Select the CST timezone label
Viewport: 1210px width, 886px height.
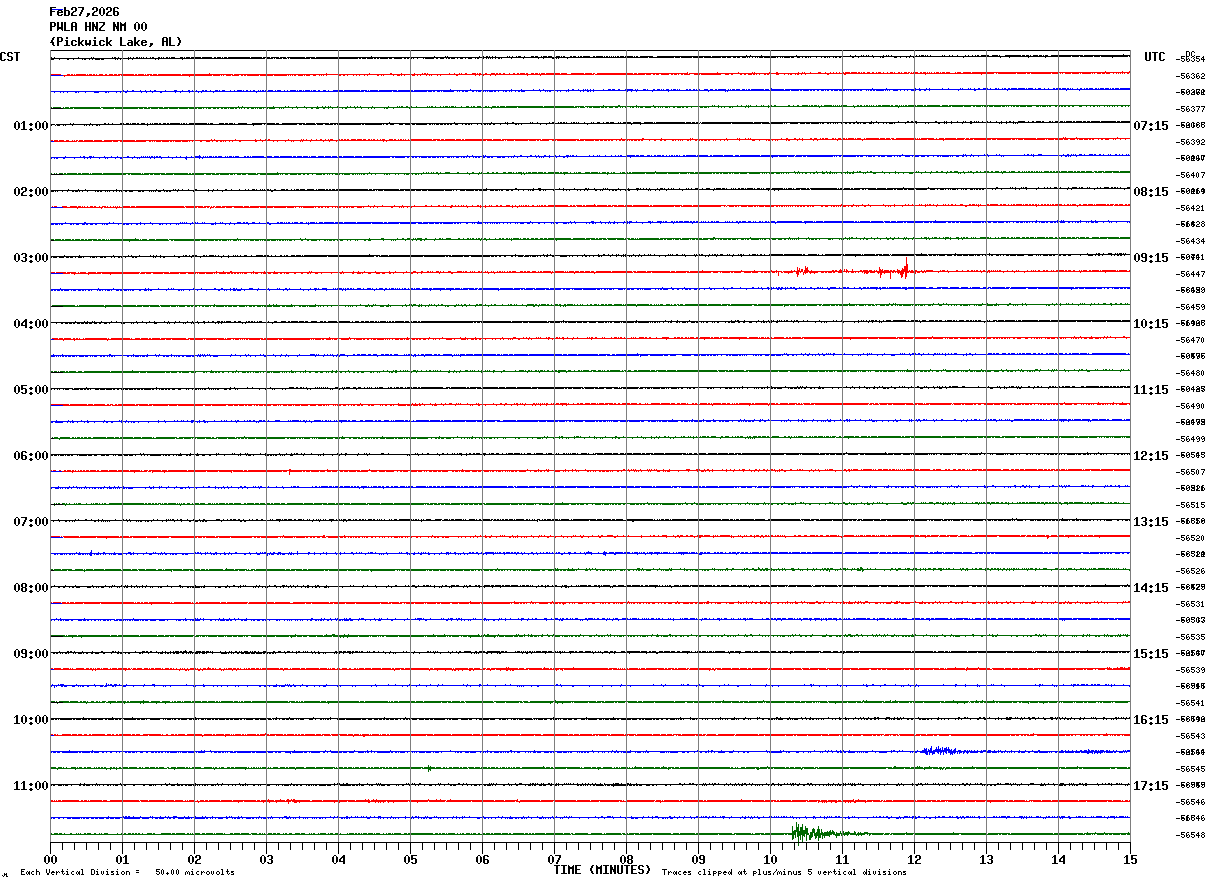point(10,57)
